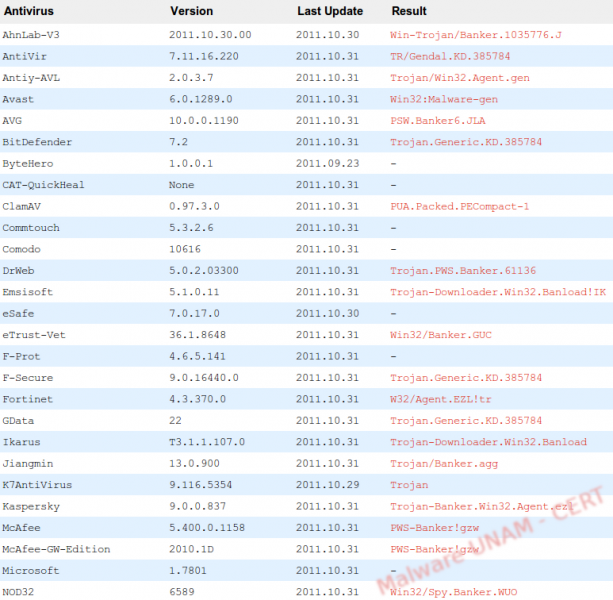The height and width of the screenshot is (600, 613).
Task: Click the AntiVir row name
Action: pyautogui.click(x=24, y=57)
